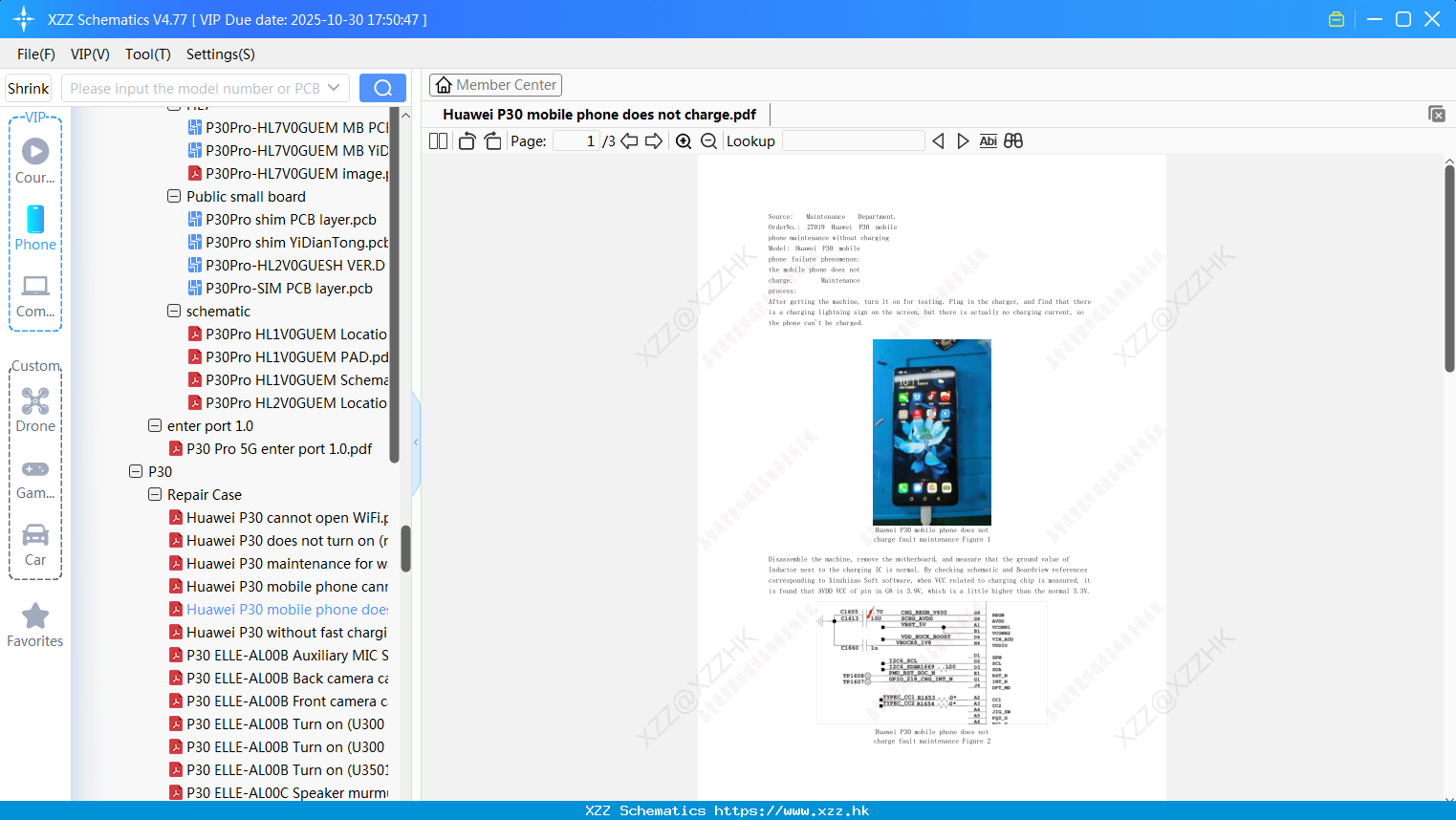Click the binoculars search icon
The width and height of the screenshot is (1456, 820).
point(1013,141)
